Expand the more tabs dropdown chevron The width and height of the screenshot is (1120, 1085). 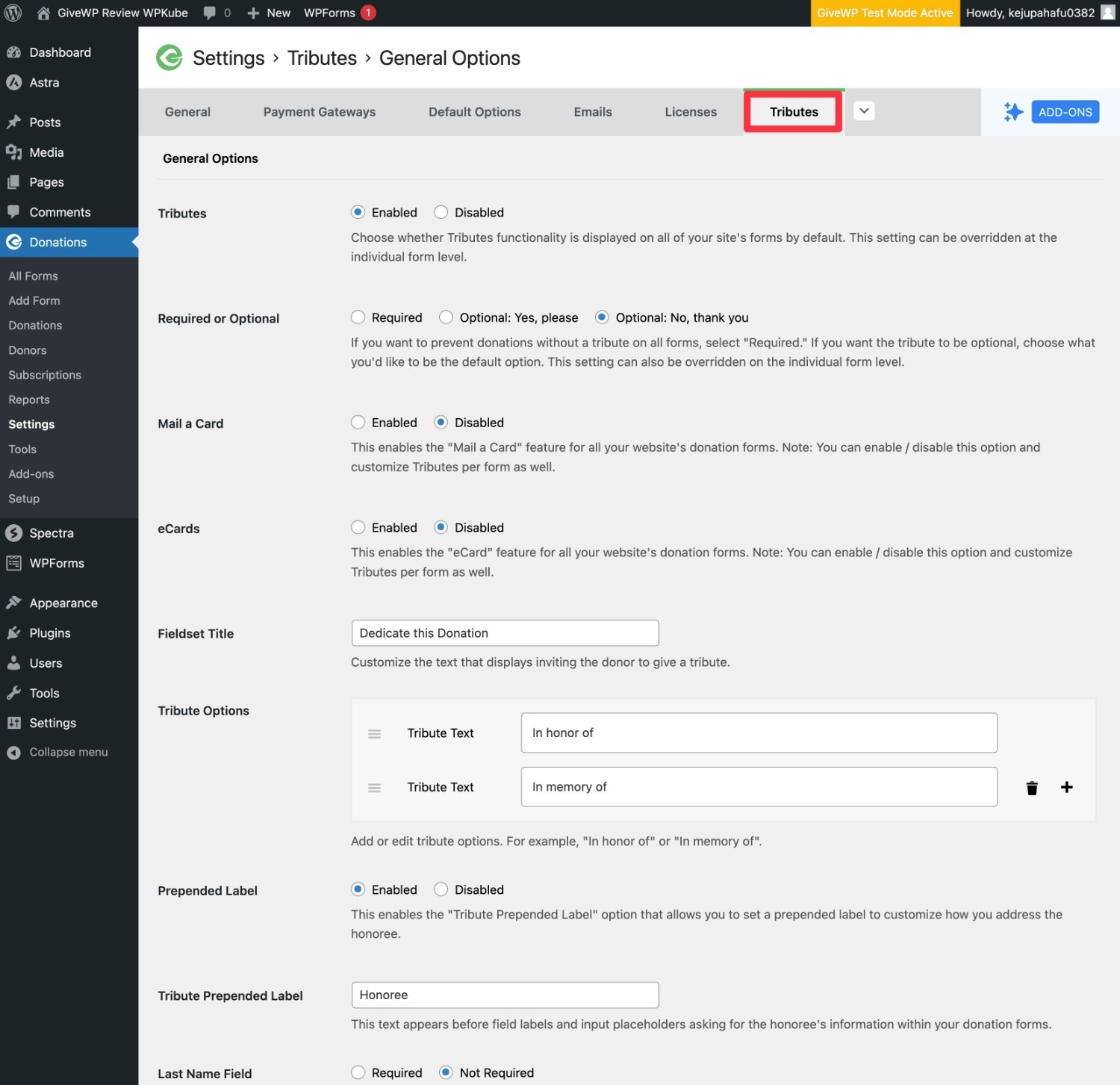[864, 111]
